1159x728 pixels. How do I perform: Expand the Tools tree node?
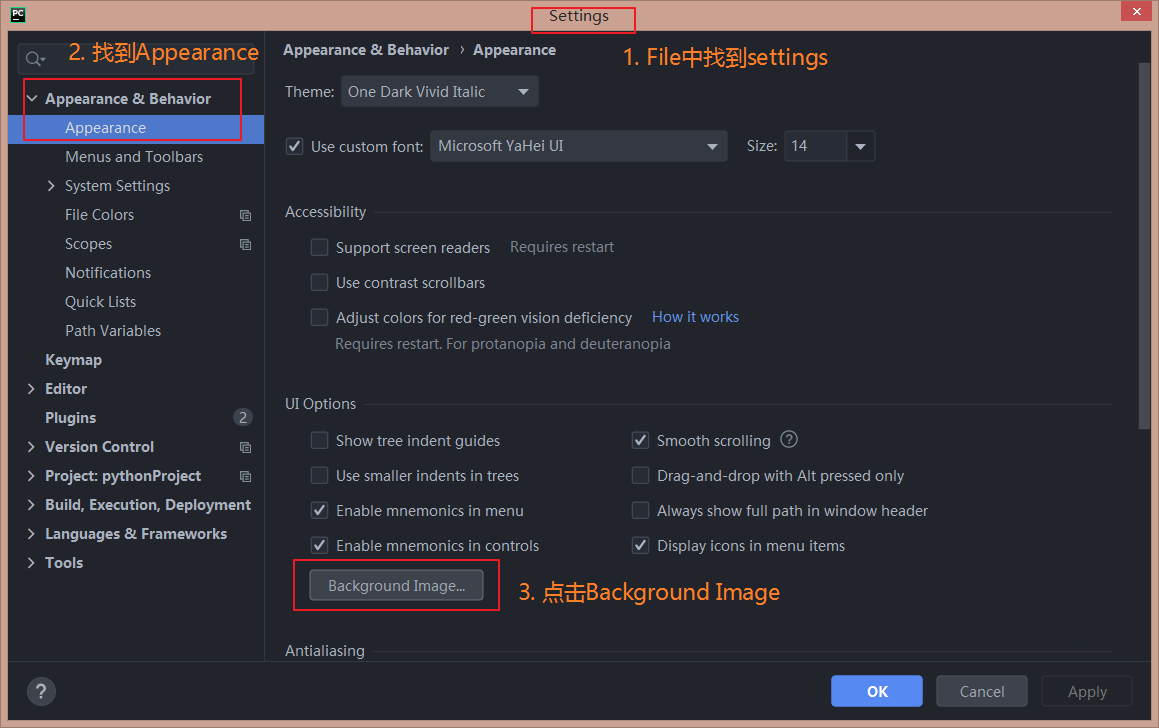31,562
